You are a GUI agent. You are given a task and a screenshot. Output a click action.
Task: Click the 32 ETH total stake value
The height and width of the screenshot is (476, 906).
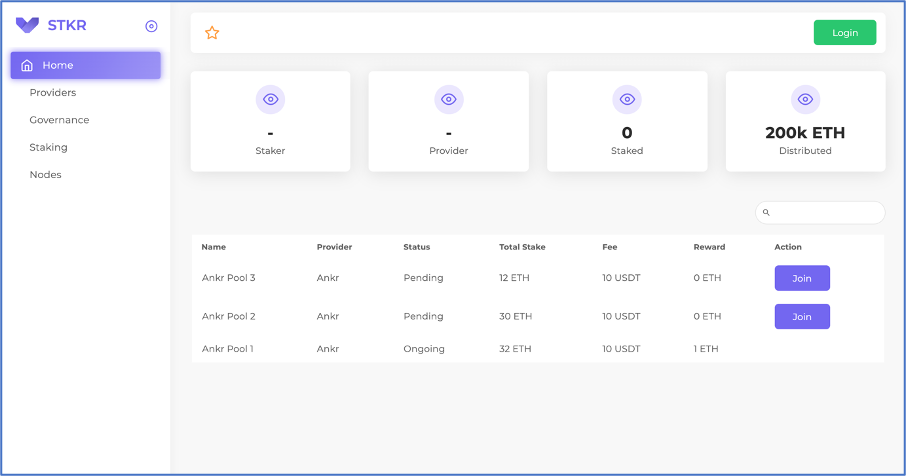coord(515,349)
